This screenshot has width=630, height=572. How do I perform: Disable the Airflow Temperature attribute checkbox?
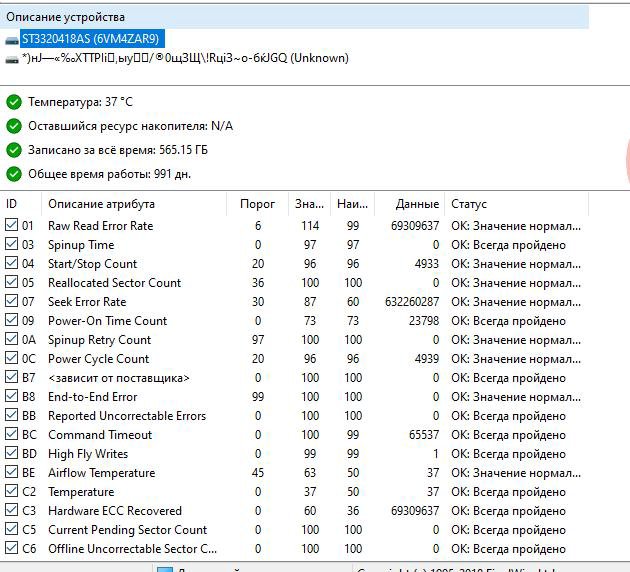click(11, 473)
